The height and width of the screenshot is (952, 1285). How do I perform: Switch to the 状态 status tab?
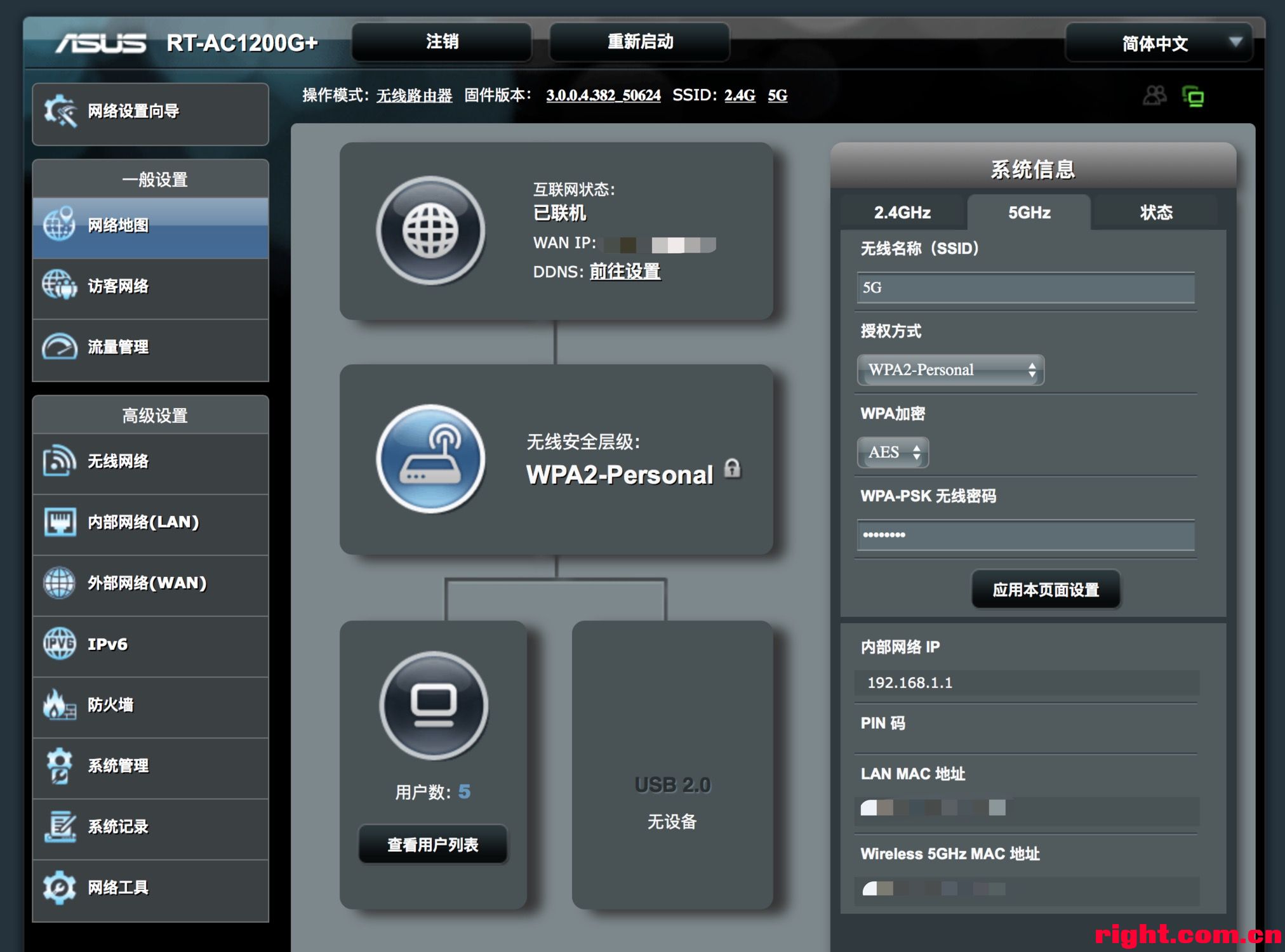click(x=1155, y=213)
